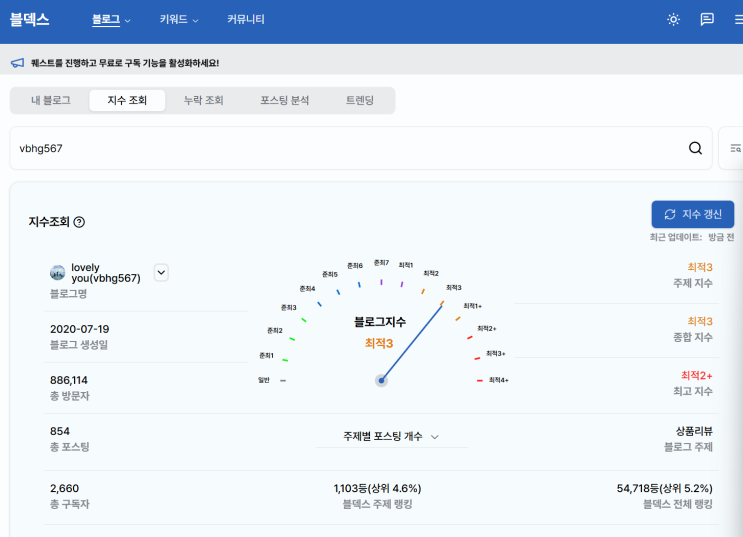The width and height of the screenshot is (743, 537).
Task: Click the 상품리뷰 blog topic value
Action: tap(694, 431)
